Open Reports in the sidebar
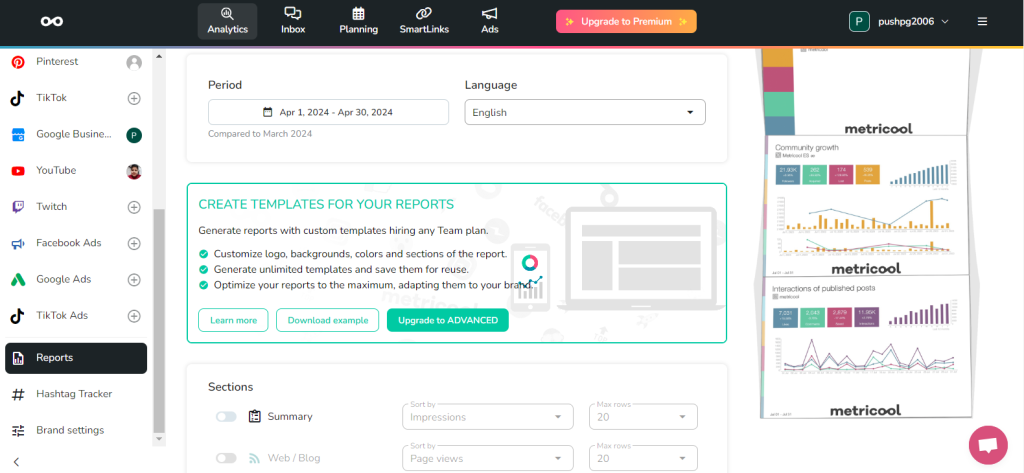Viewport: 1024px width, 473px height. tap(76, 358)
